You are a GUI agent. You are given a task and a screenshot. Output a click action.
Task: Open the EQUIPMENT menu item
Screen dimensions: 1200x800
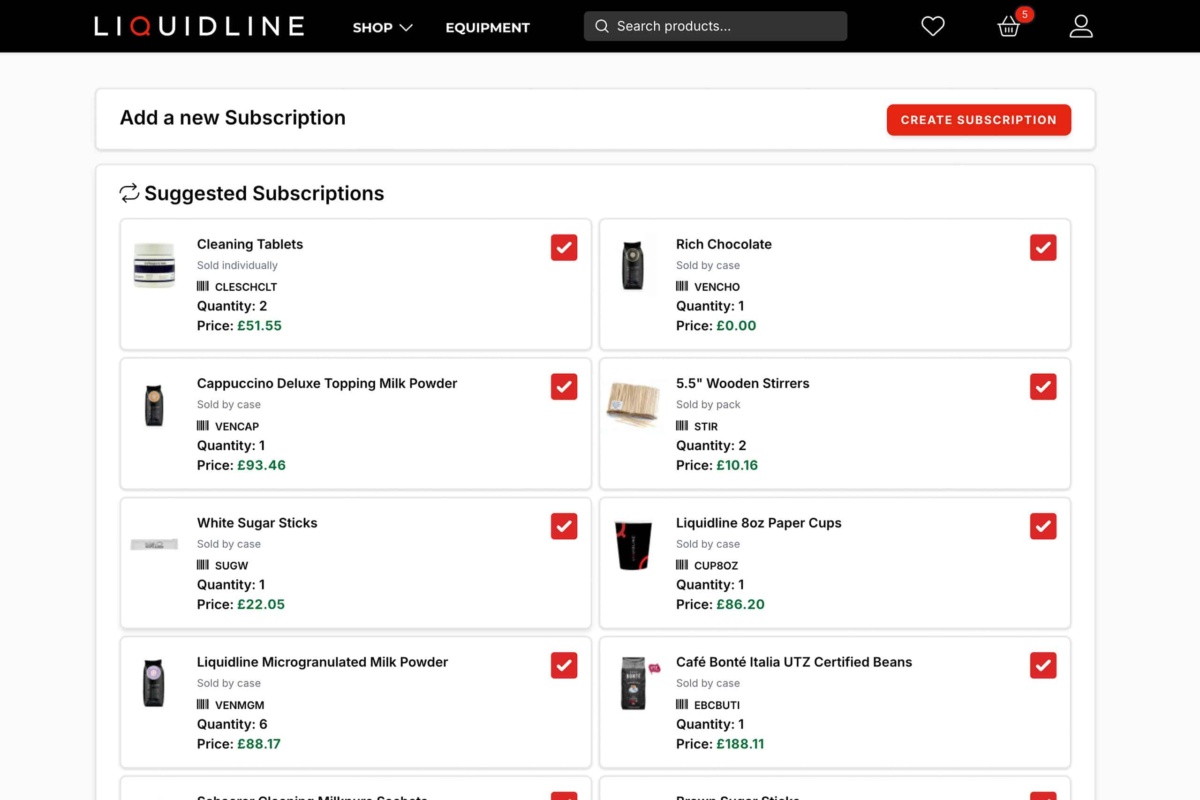click(487, 27)
